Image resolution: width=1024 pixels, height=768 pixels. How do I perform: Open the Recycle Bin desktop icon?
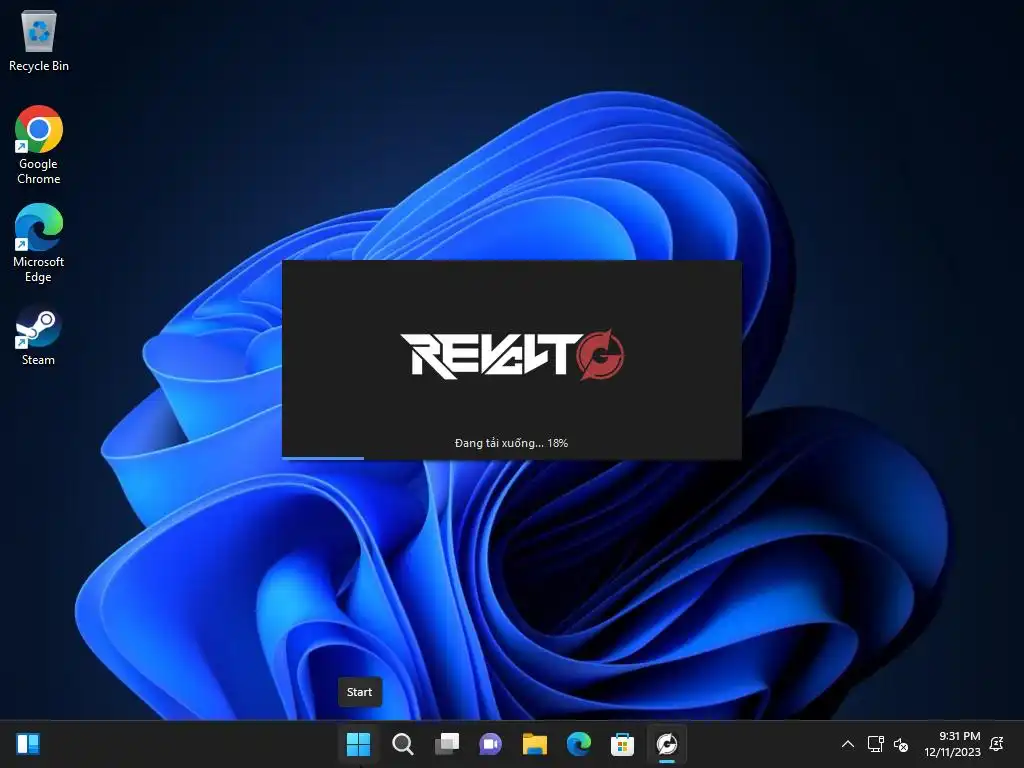point(39,41)
